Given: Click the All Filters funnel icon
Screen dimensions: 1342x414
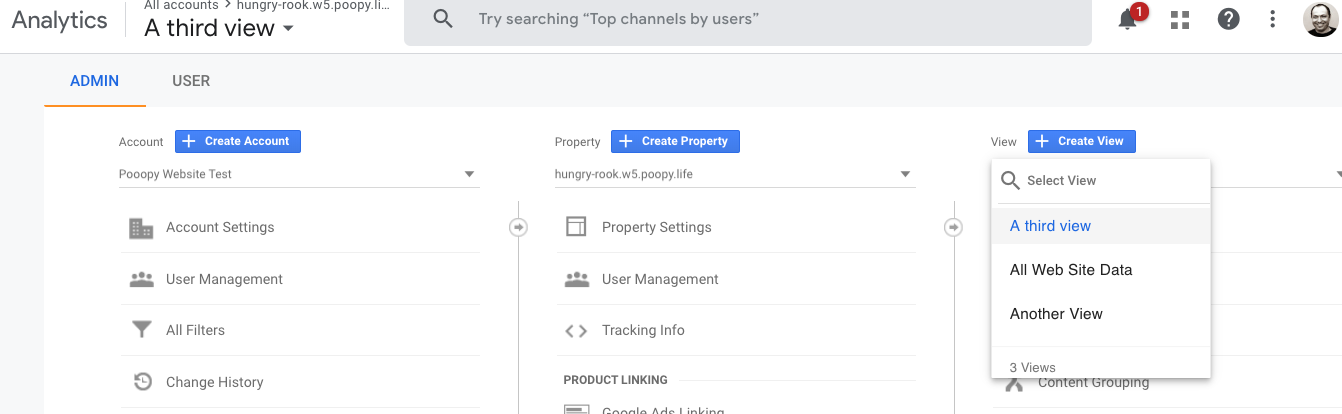Looking at the screenshot, I should 141,330.
